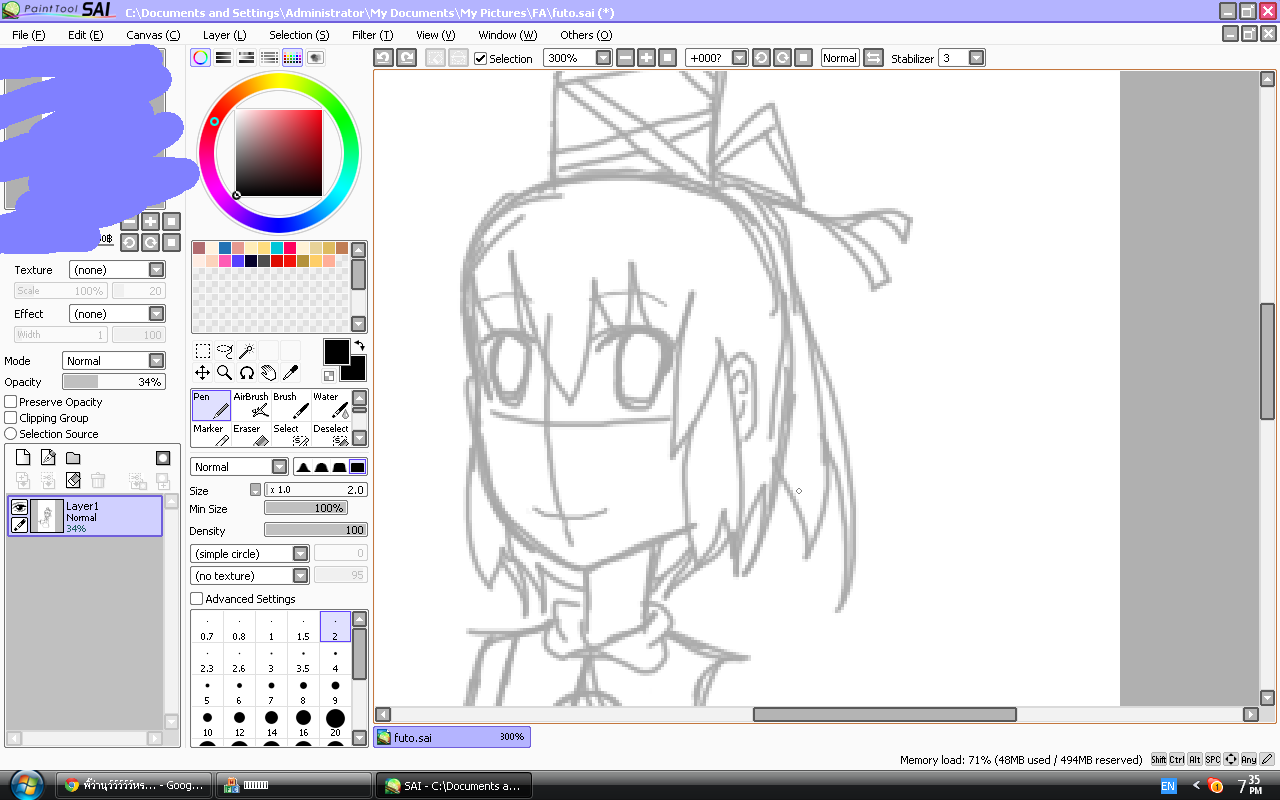Clear the layer with eraser icon
1280x800 pixels.
[73, 481]
